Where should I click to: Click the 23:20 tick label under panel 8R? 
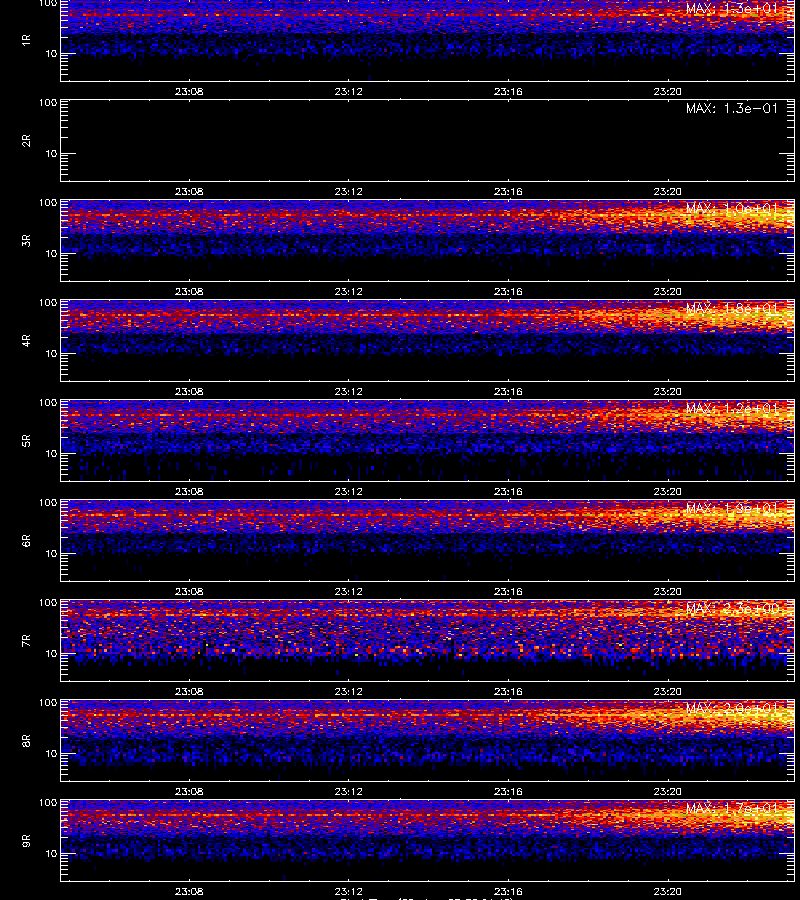point(667,792)
